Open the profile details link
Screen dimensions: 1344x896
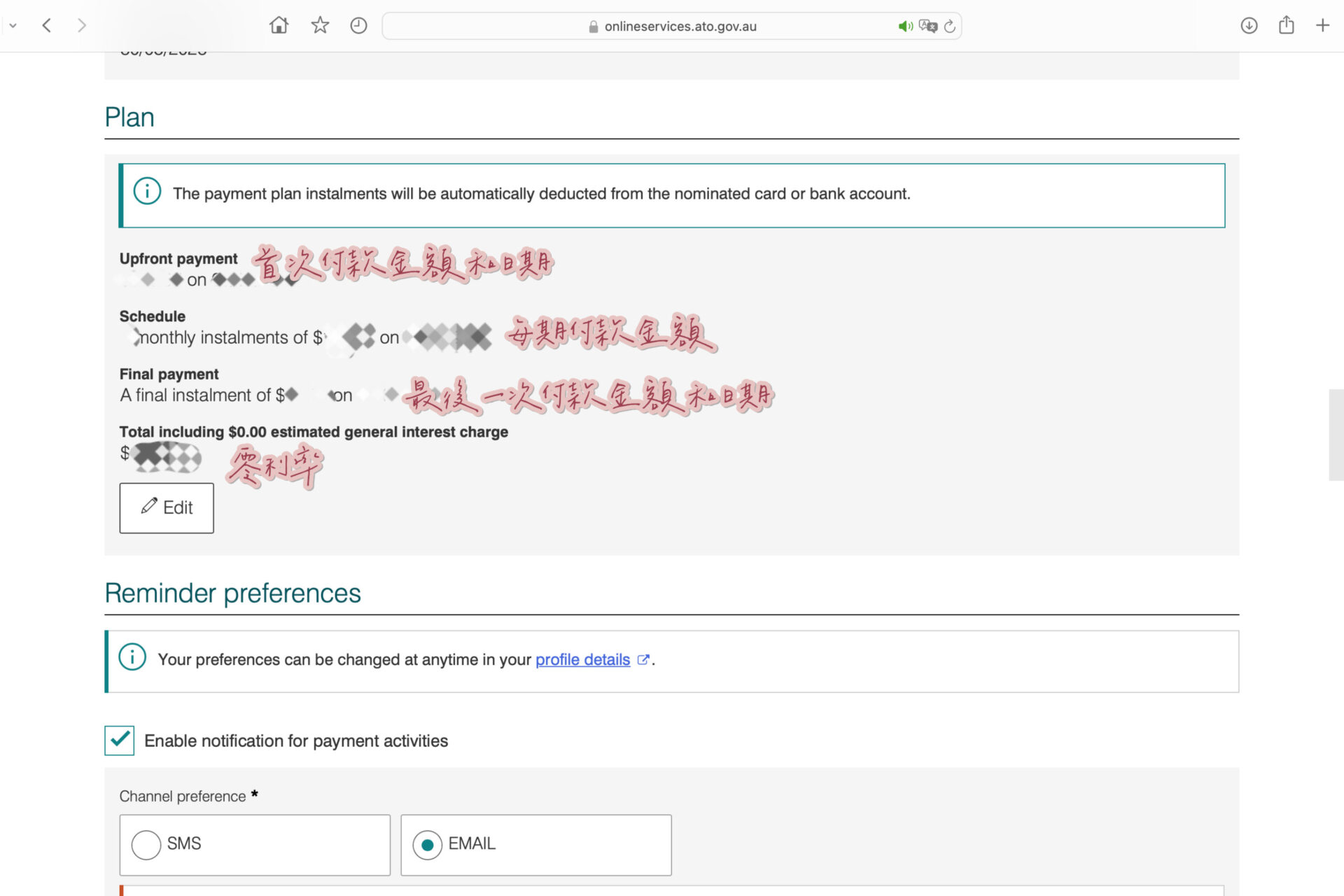(x=582, y=659)
